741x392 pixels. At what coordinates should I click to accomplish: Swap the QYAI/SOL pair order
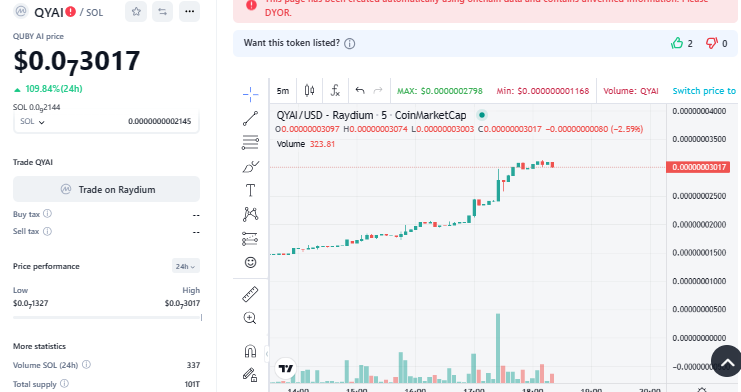click(163, 12)
